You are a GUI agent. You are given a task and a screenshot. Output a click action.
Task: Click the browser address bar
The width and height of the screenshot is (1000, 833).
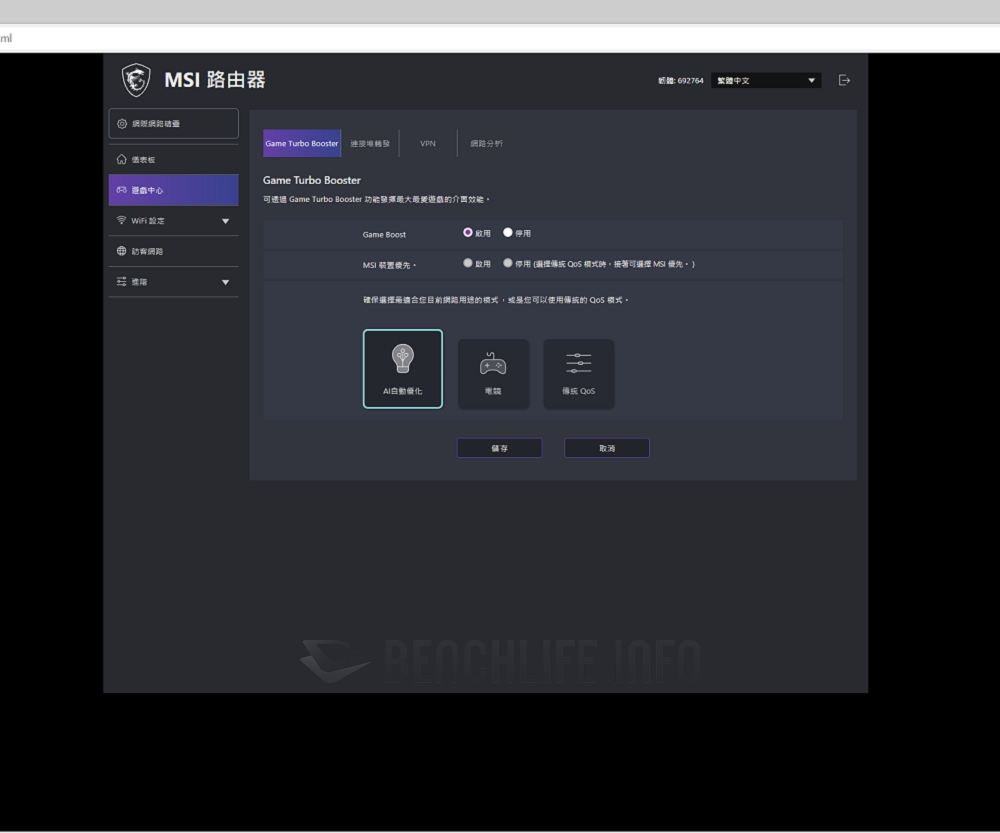pos(500,38)
